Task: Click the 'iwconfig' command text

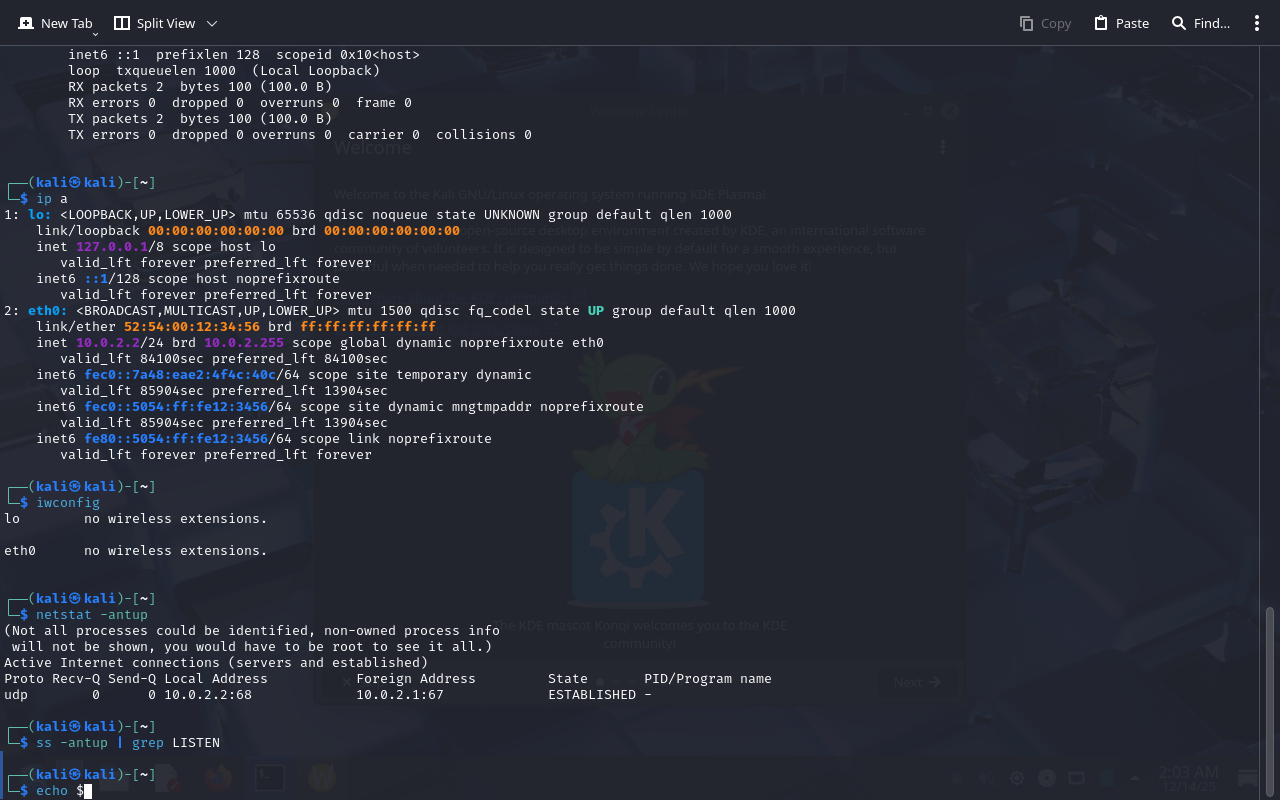Action: tap(68, 503)
